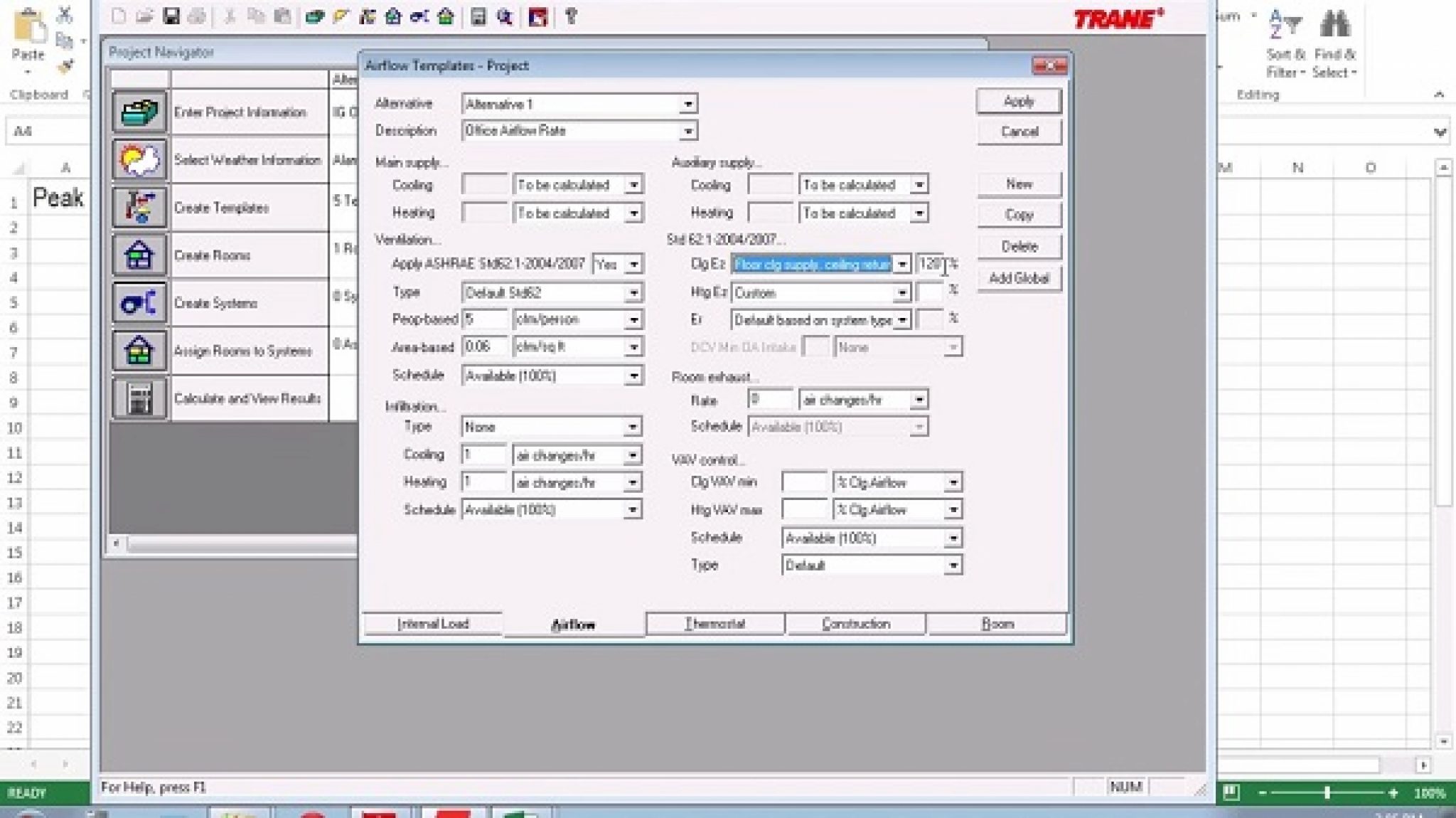1456x818 pixels.
Task: Click the Apply button
Action: (1018, 101)
